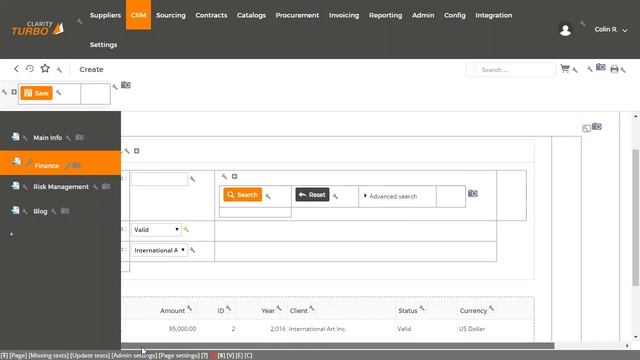
Task: Click the Risk Management document icon
Action: point(16,186)
